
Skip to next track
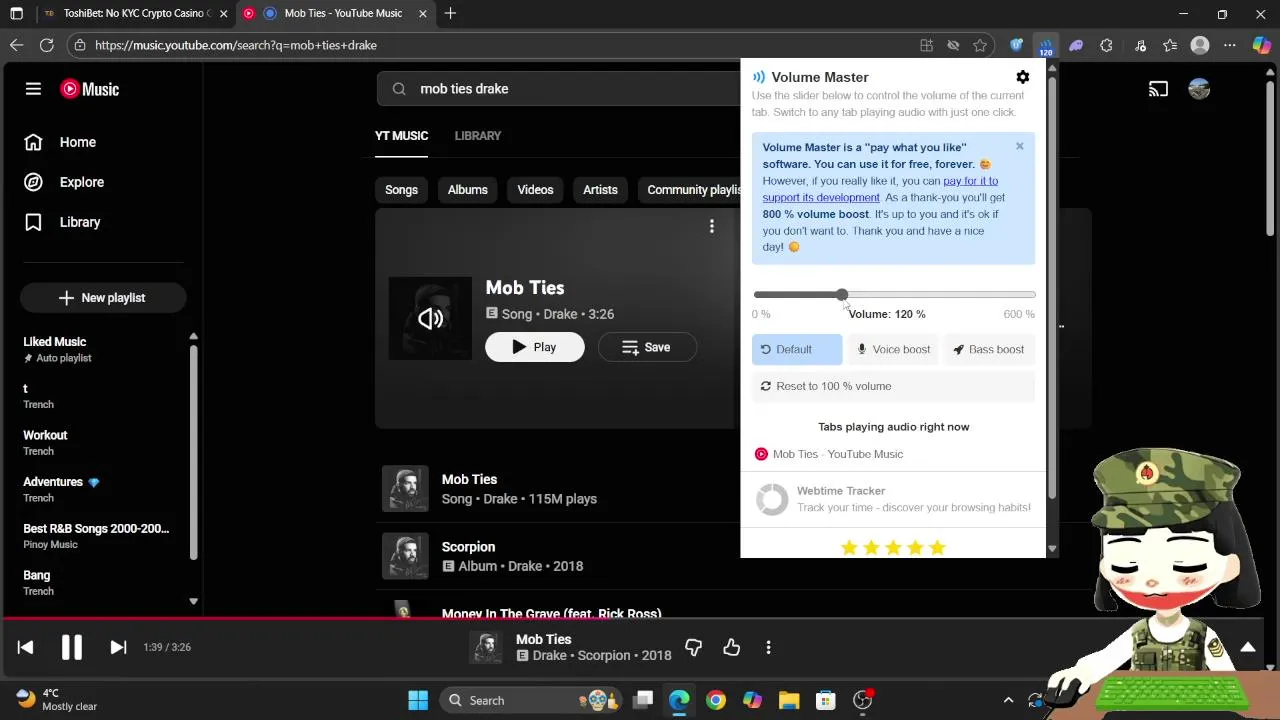click(x=118, y=647)
